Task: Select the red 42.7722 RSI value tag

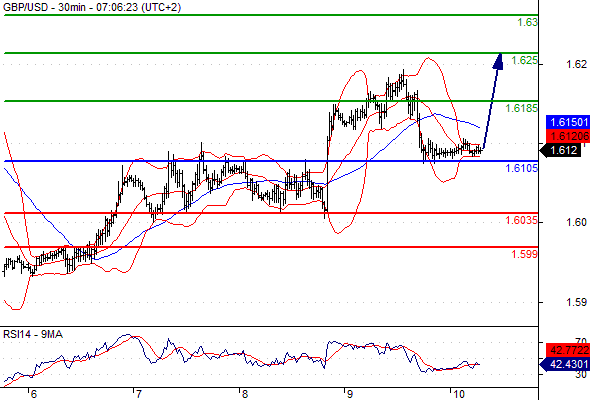Action: tap(568, 350)
